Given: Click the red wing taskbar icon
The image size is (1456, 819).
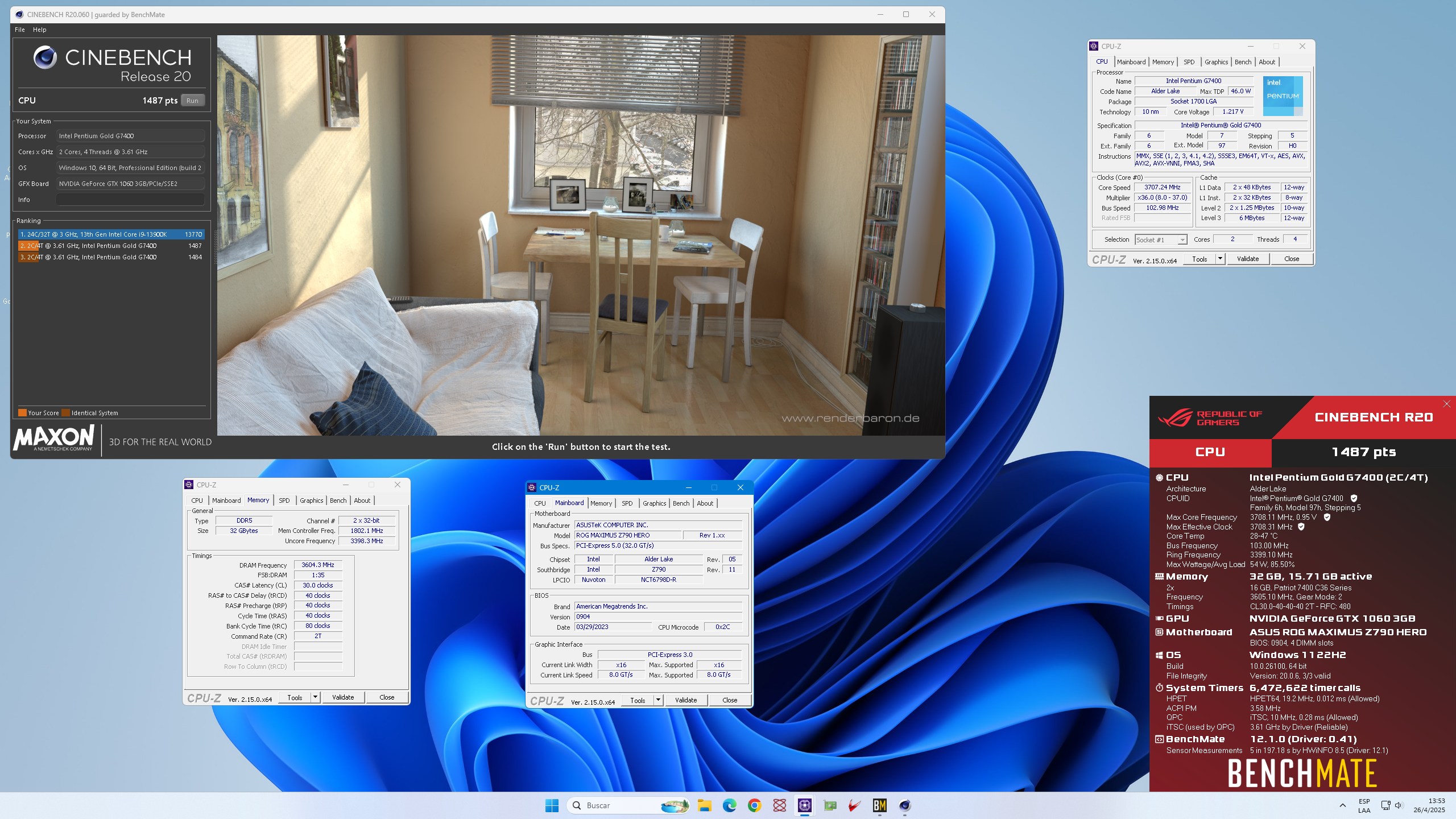Looking at the screenshot, I should coord(855,805).
